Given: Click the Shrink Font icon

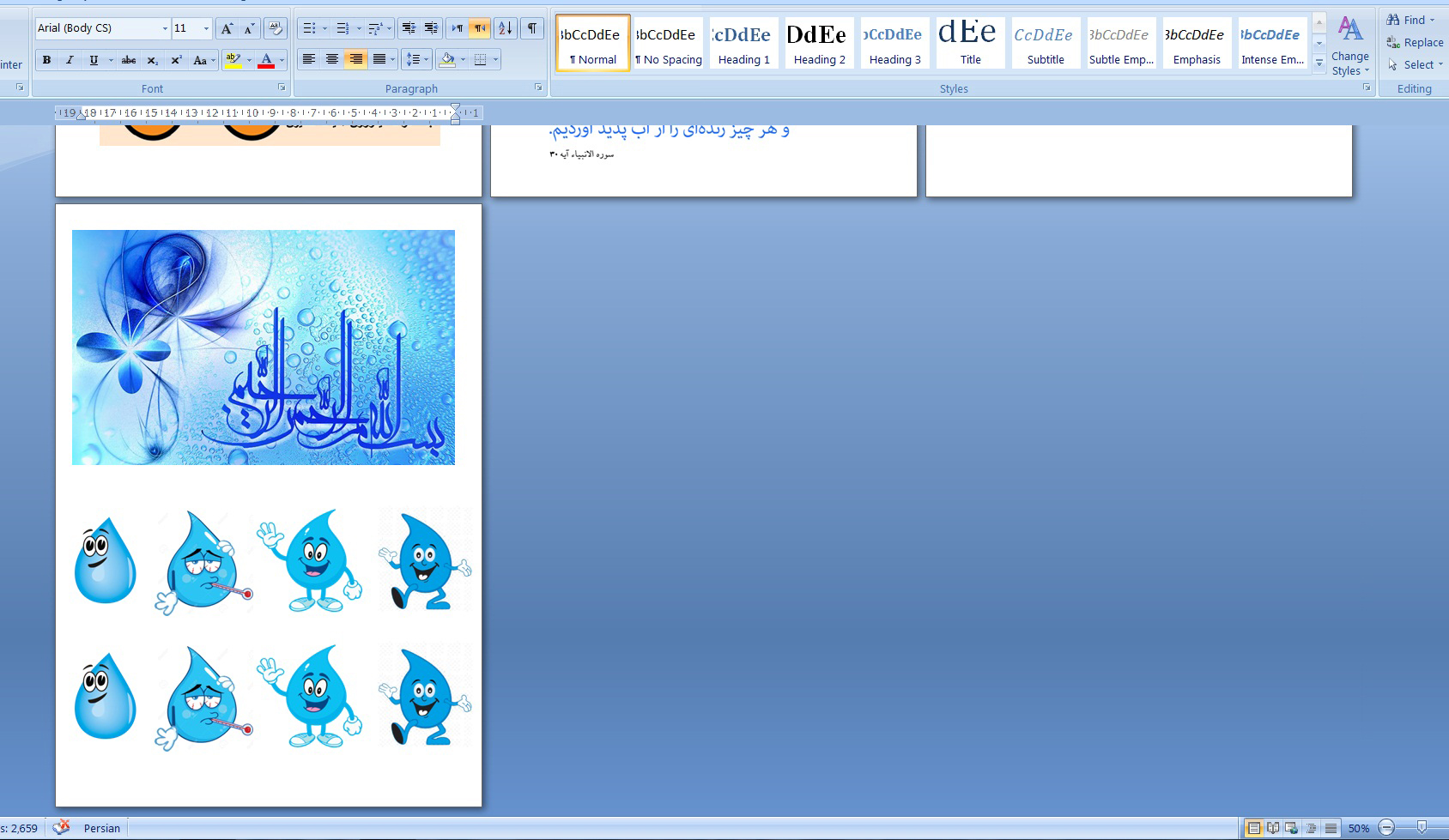Looking at the screenshot, I should coord(248,28).
